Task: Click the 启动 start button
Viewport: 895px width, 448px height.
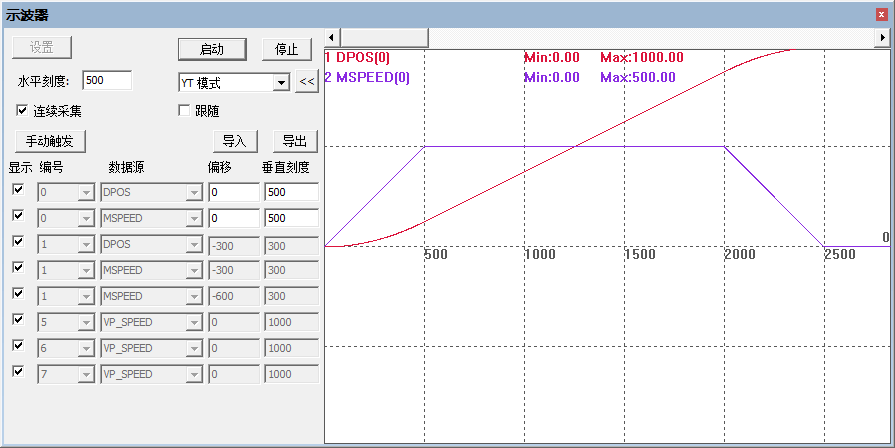Action: (212, 50)
